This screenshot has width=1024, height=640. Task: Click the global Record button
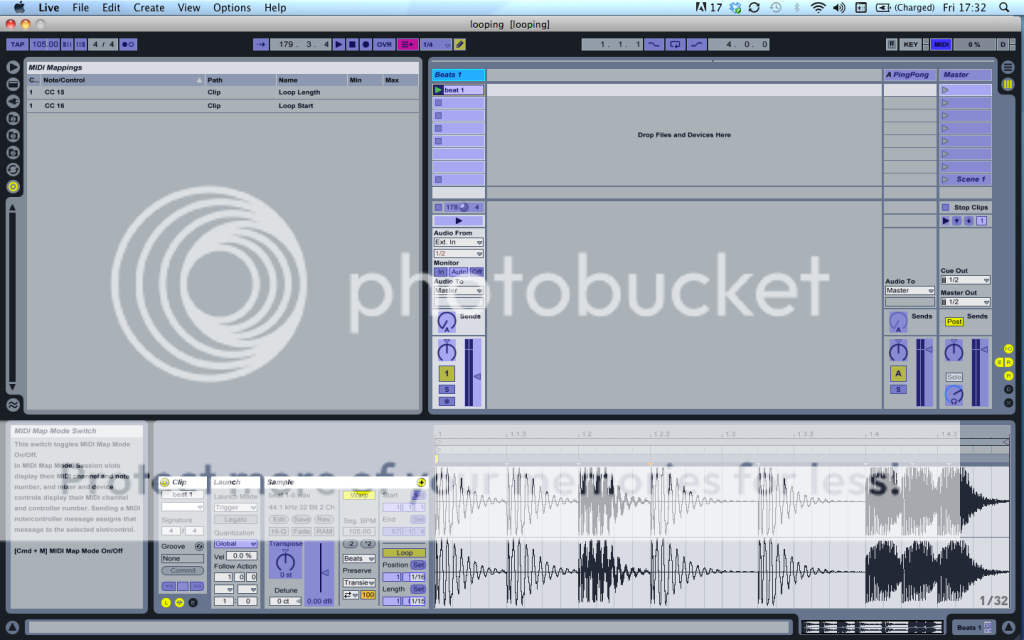point(366,44)
